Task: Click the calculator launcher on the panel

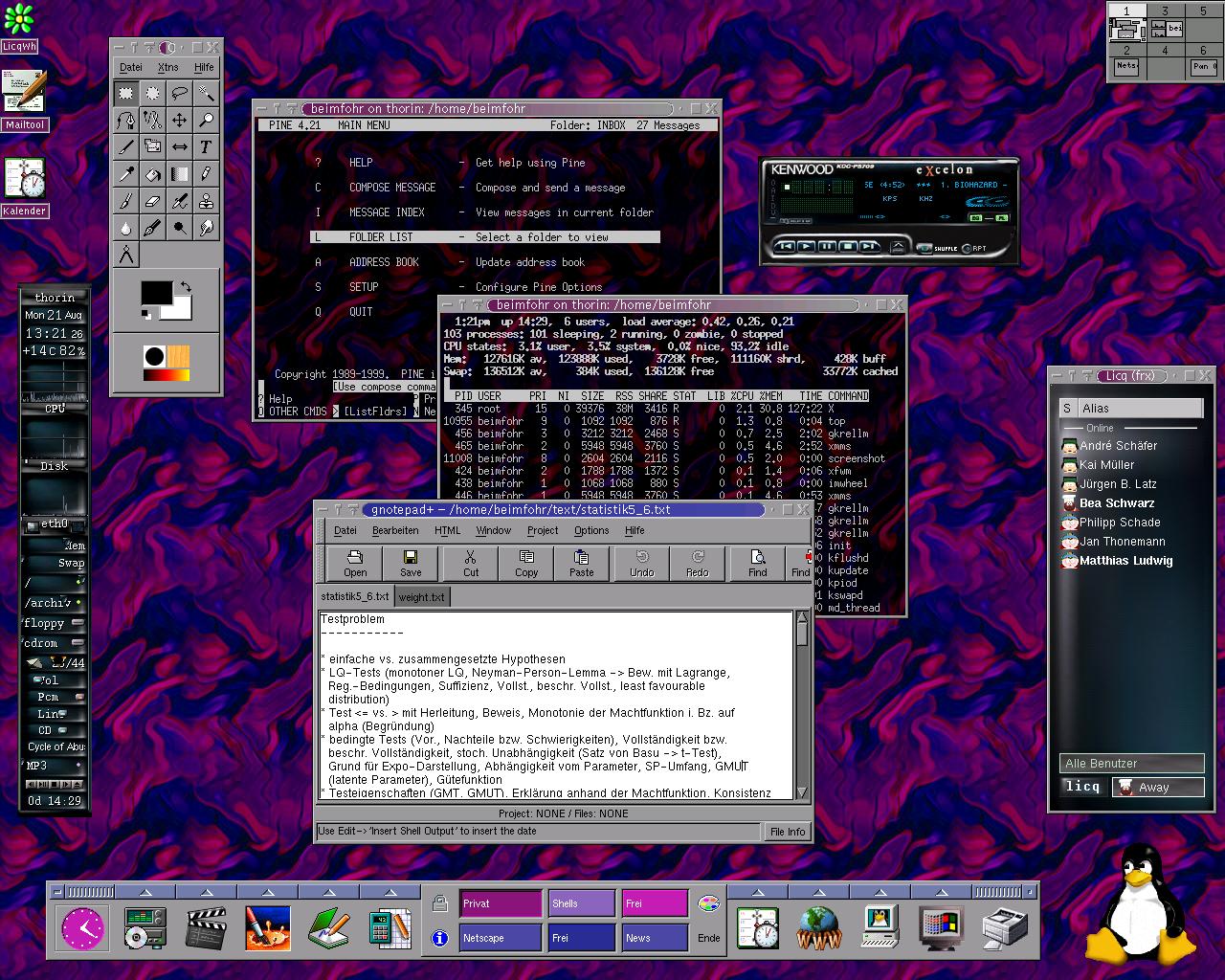Action: pos(390,926)
